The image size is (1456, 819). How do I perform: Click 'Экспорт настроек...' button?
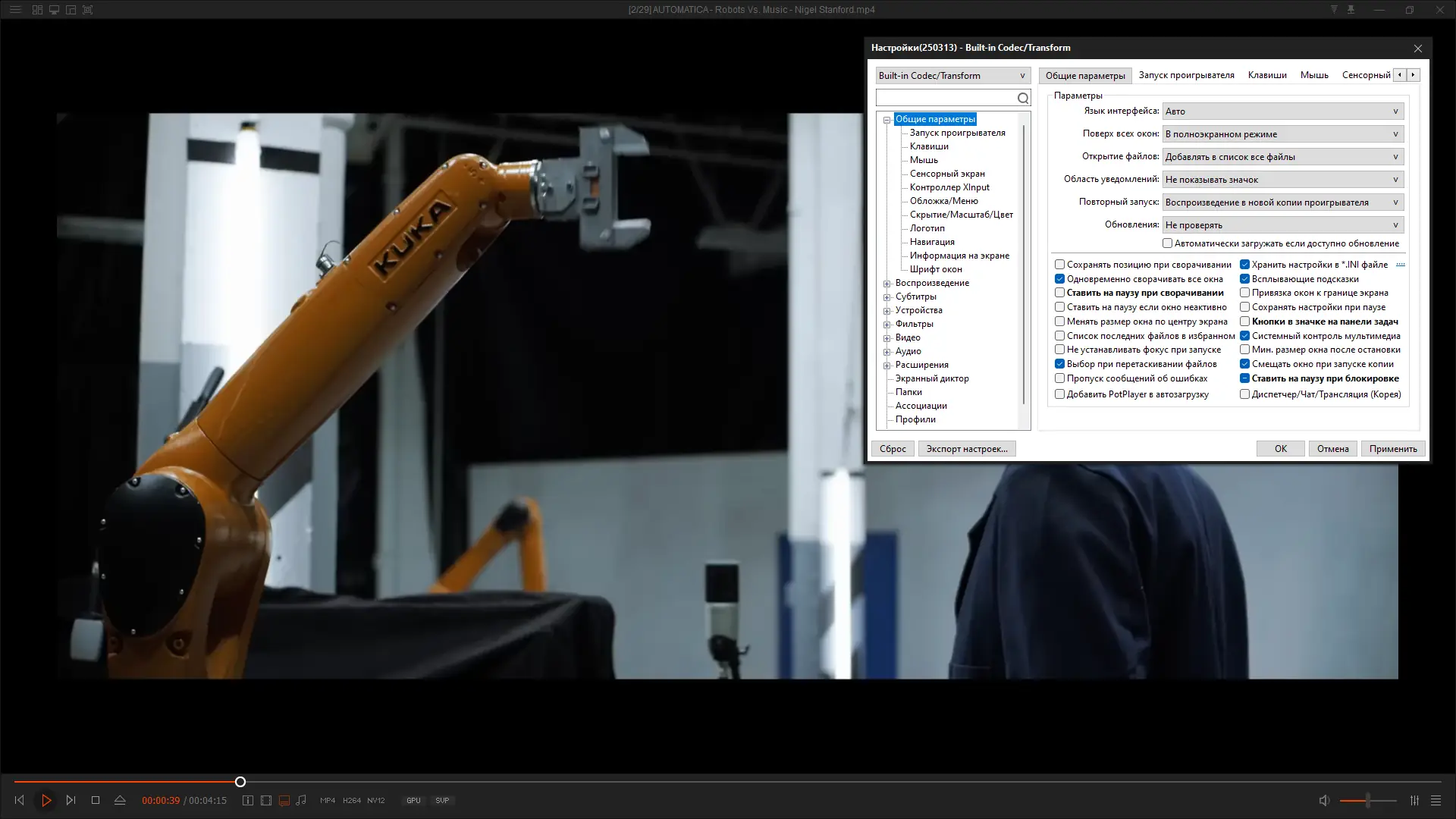click(x=966, y=449)
